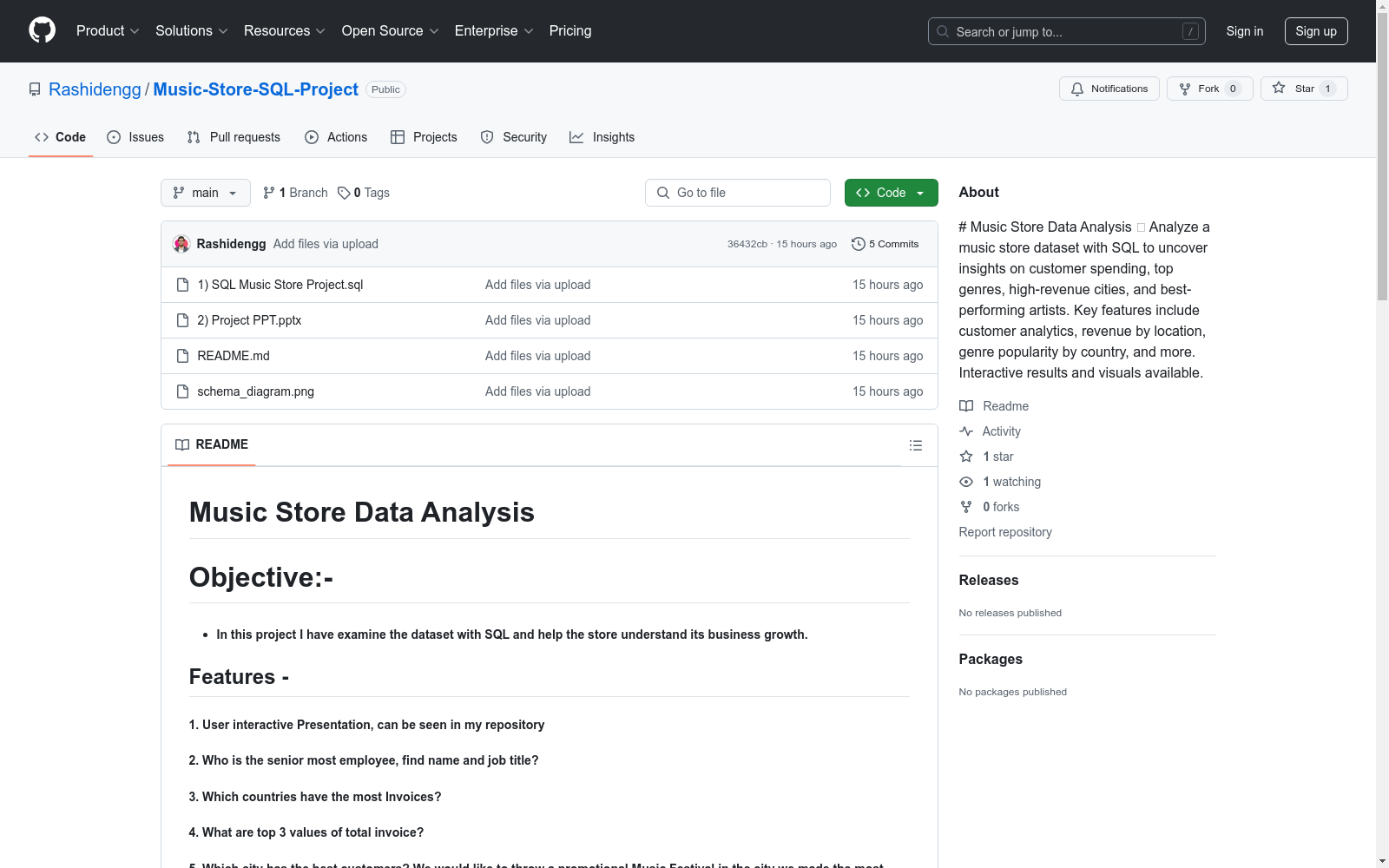
Task: Click the file icon beside README.md
Action: [182, 356]
